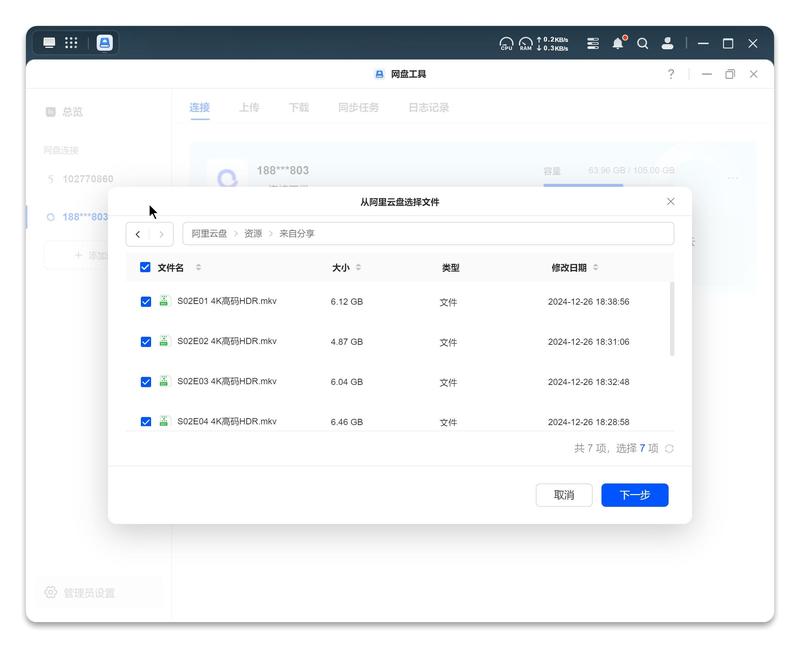Image resolution: width=800 pixels, height=648 pixels.
Task: Open the app grid launcher
Action: (x=71, y=43)
